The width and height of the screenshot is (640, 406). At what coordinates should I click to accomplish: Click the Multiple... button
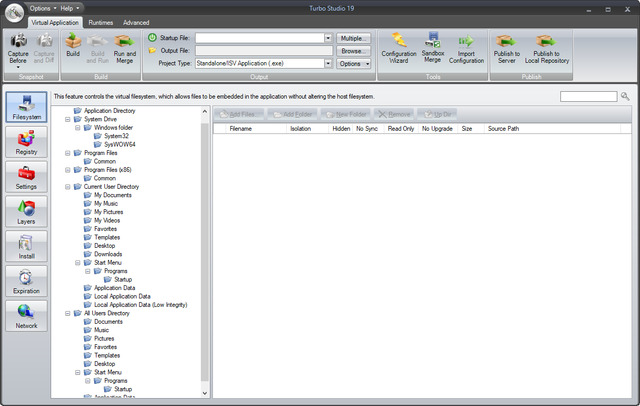pos(353,38)
